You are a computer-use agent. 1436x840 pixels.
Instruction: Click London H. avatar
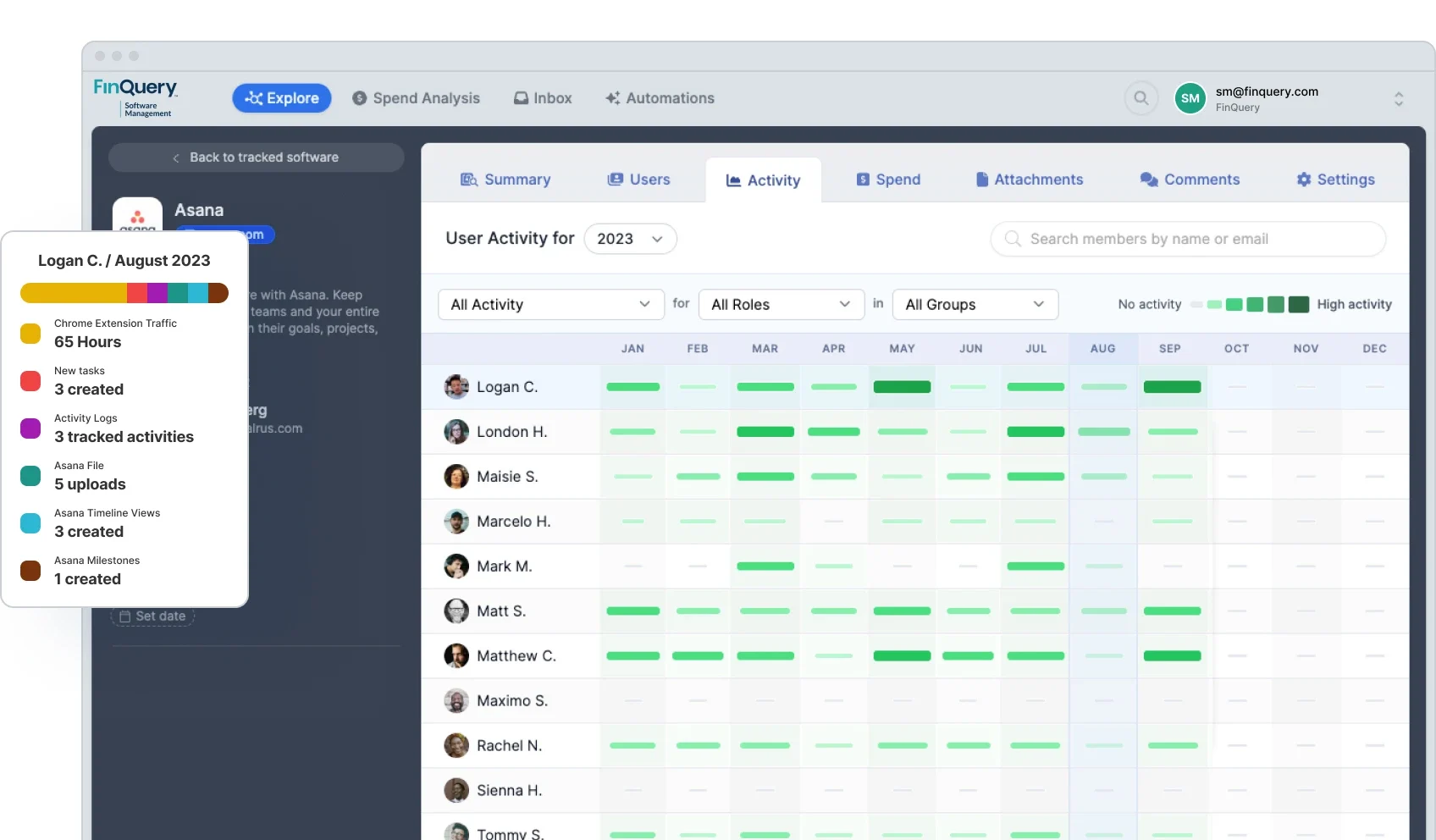456,432
